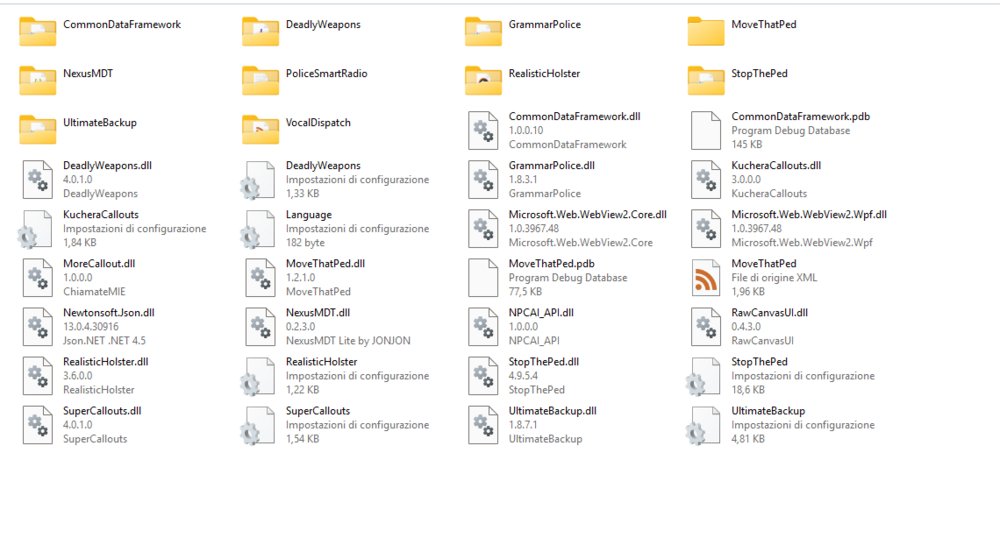Image resolution: width=1000 pixels, height=545 pixels.
Task: Click the VocalDispatch folder icon
Action: click(260, 129)
